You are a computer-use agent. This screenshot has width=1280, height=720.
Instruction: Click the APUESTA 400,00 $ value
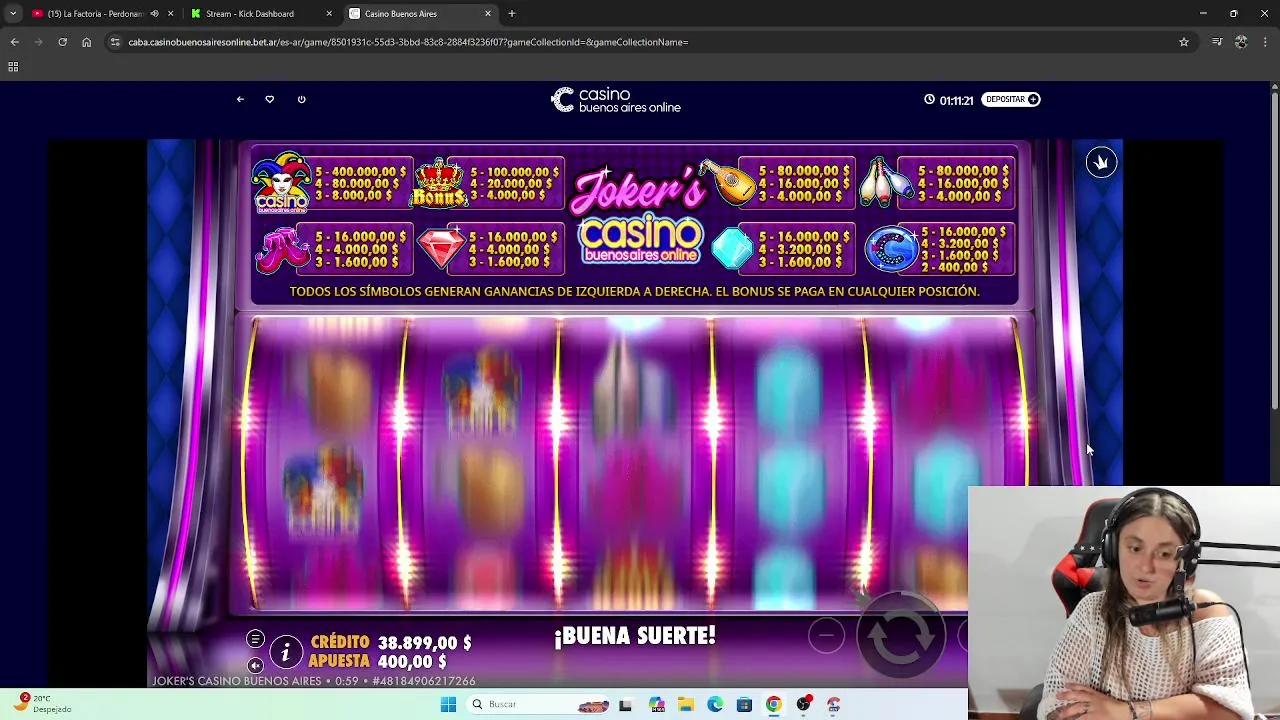click(x=413, y=662)
